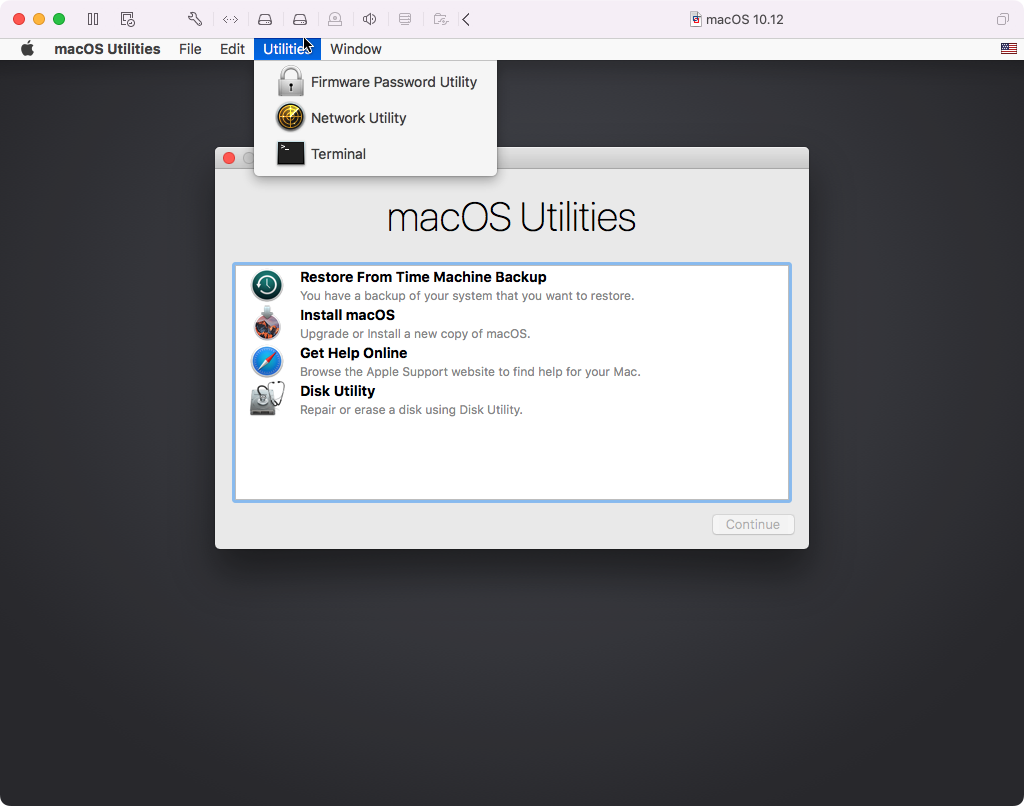This screenshot has height=806, width=1024.
Task: Click the first hard disk icon
Action: pyautogui.click(x=265, y=20)
